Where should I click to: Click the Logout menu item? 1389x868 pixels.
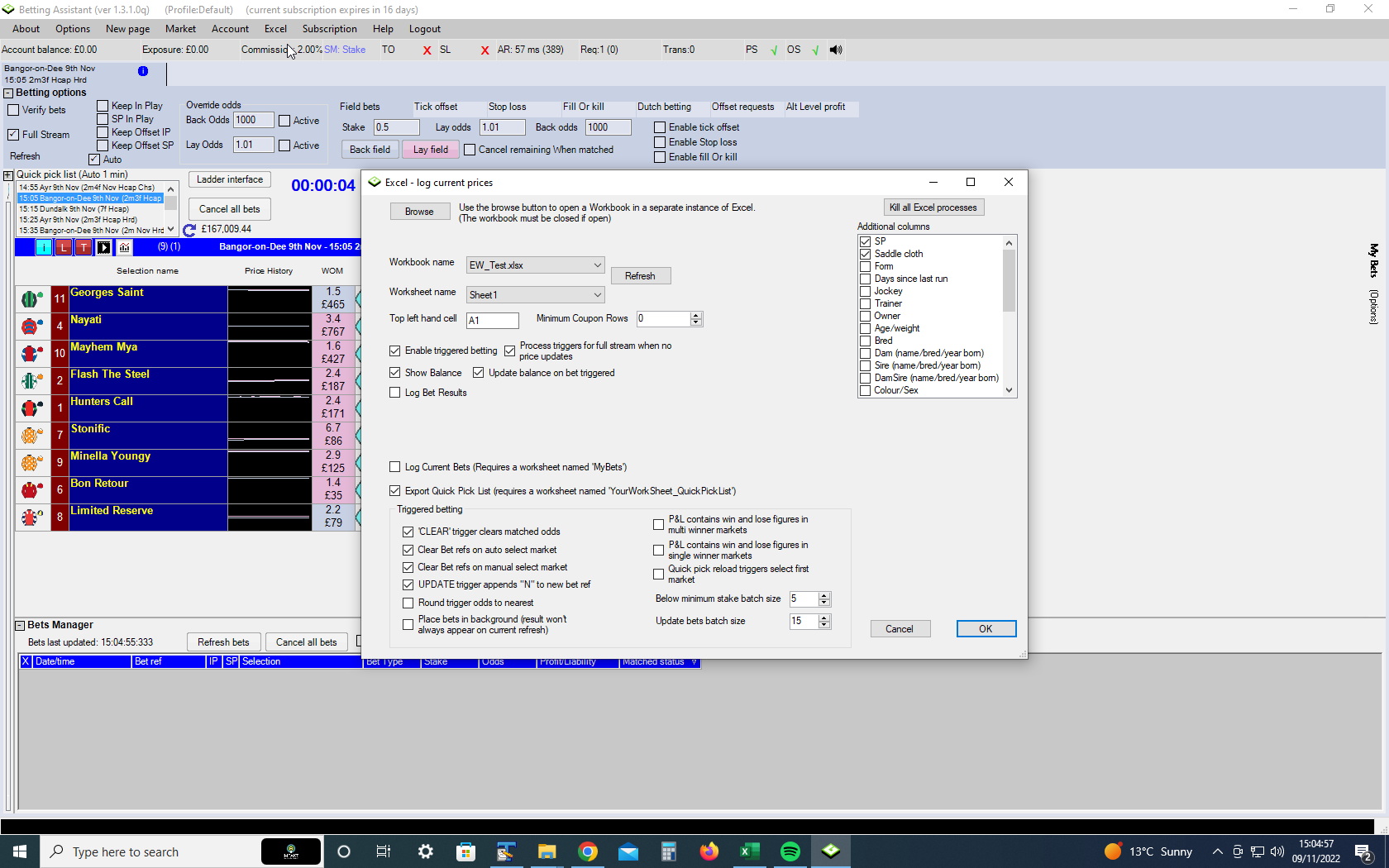coord(425,29)
